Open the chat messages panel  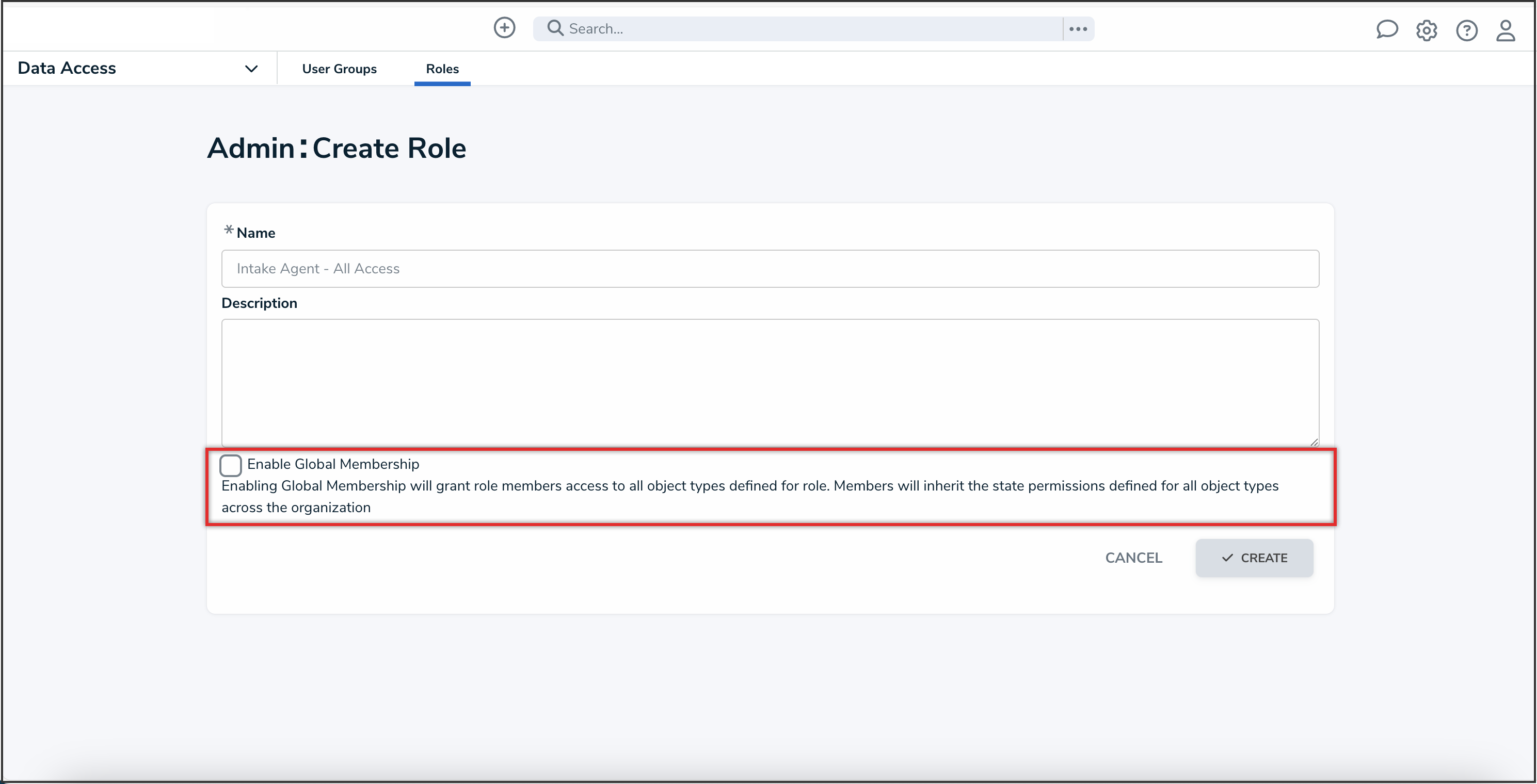coord(1387,30)
